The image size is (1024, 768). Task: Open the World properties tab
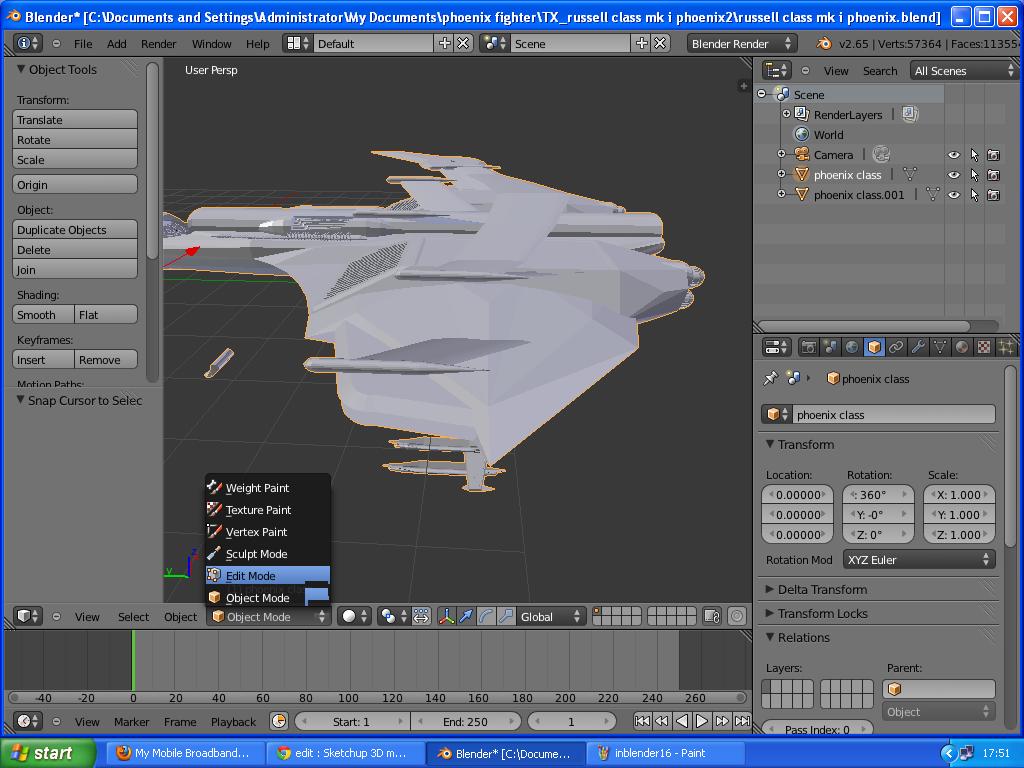pos(852,347)
